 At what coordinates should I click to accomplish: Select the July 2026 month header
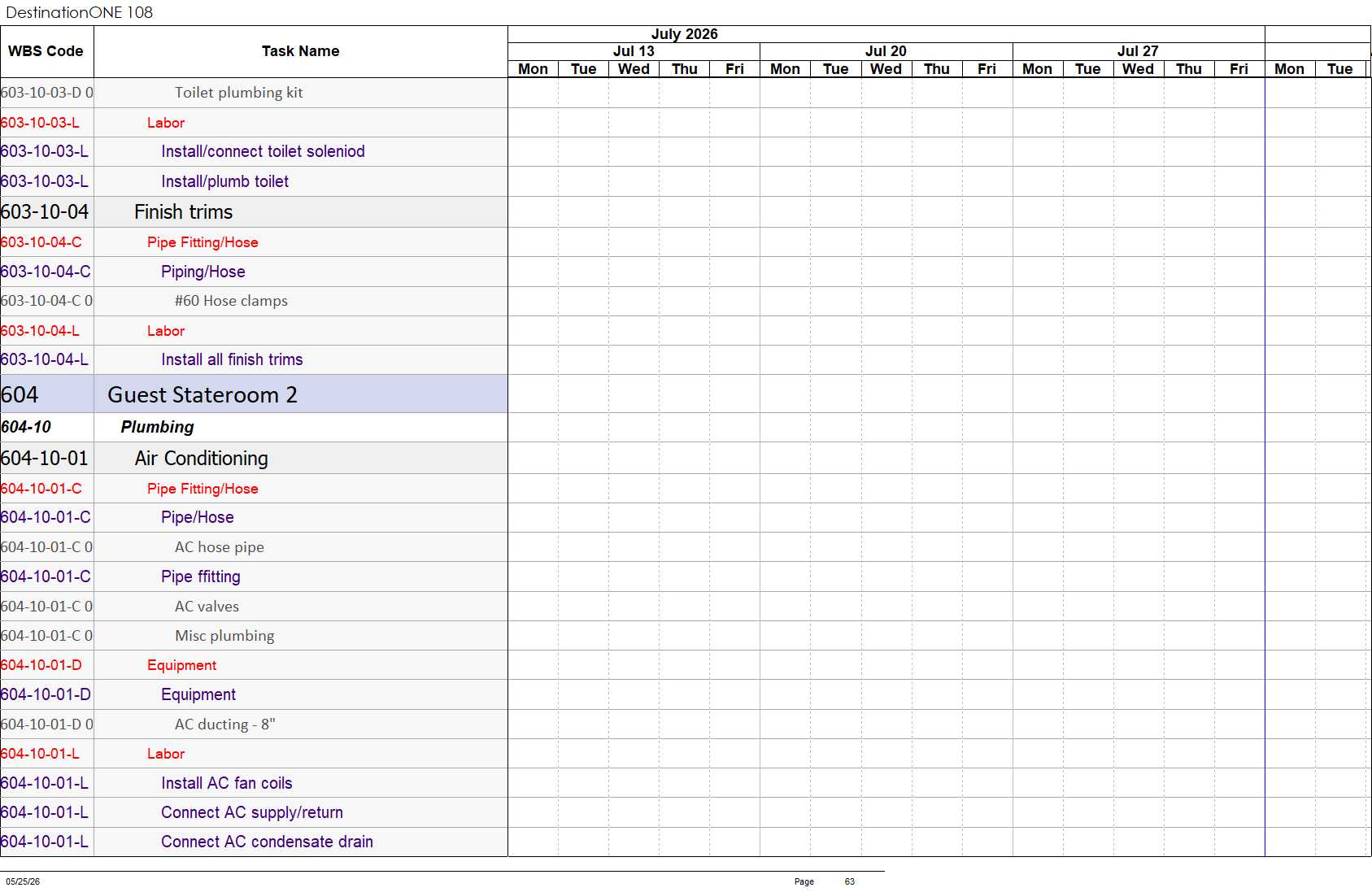click(x=684, y=34)
